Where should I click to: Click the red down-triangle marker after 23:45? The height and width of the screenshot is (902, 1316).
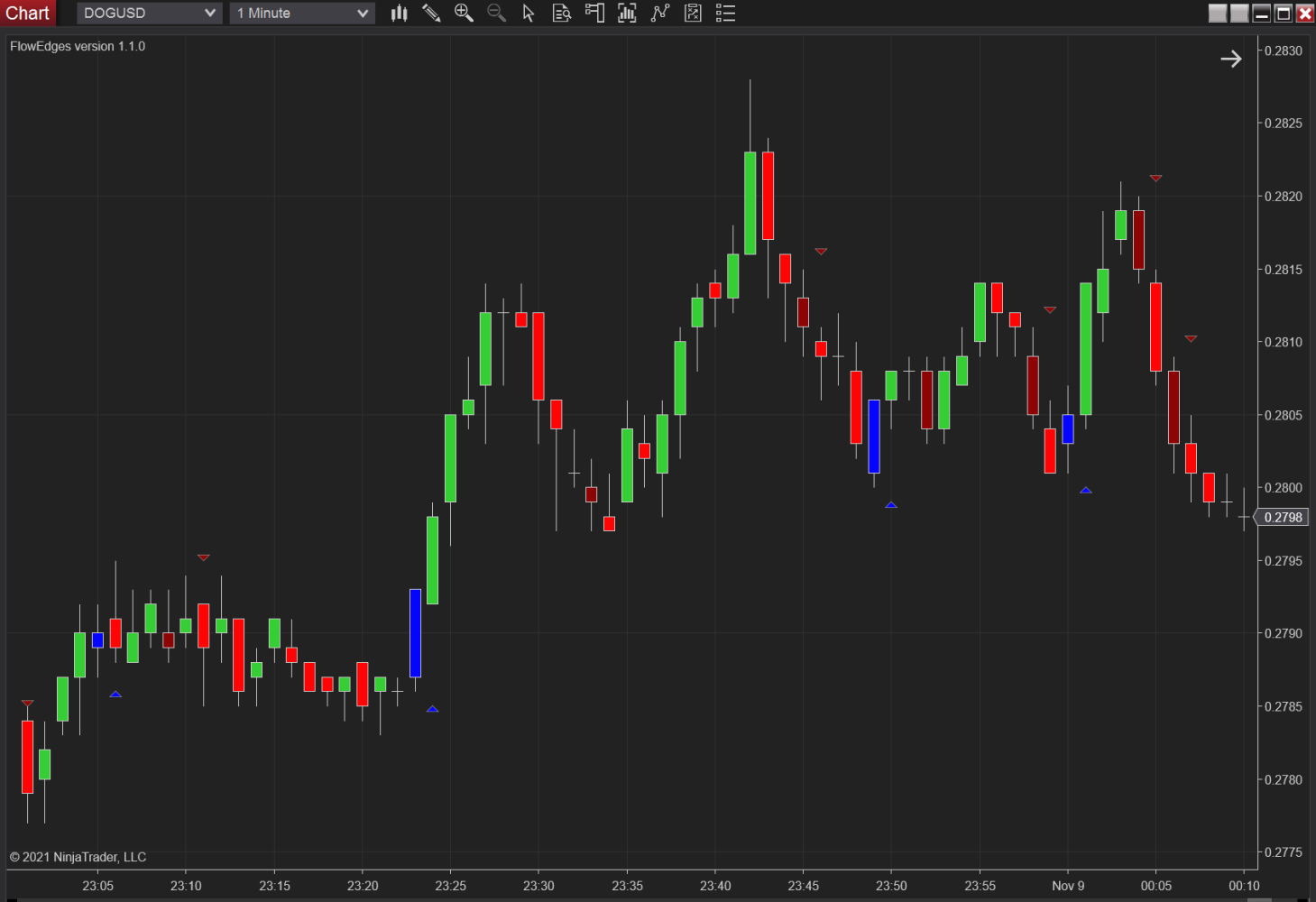click(821, 252)
